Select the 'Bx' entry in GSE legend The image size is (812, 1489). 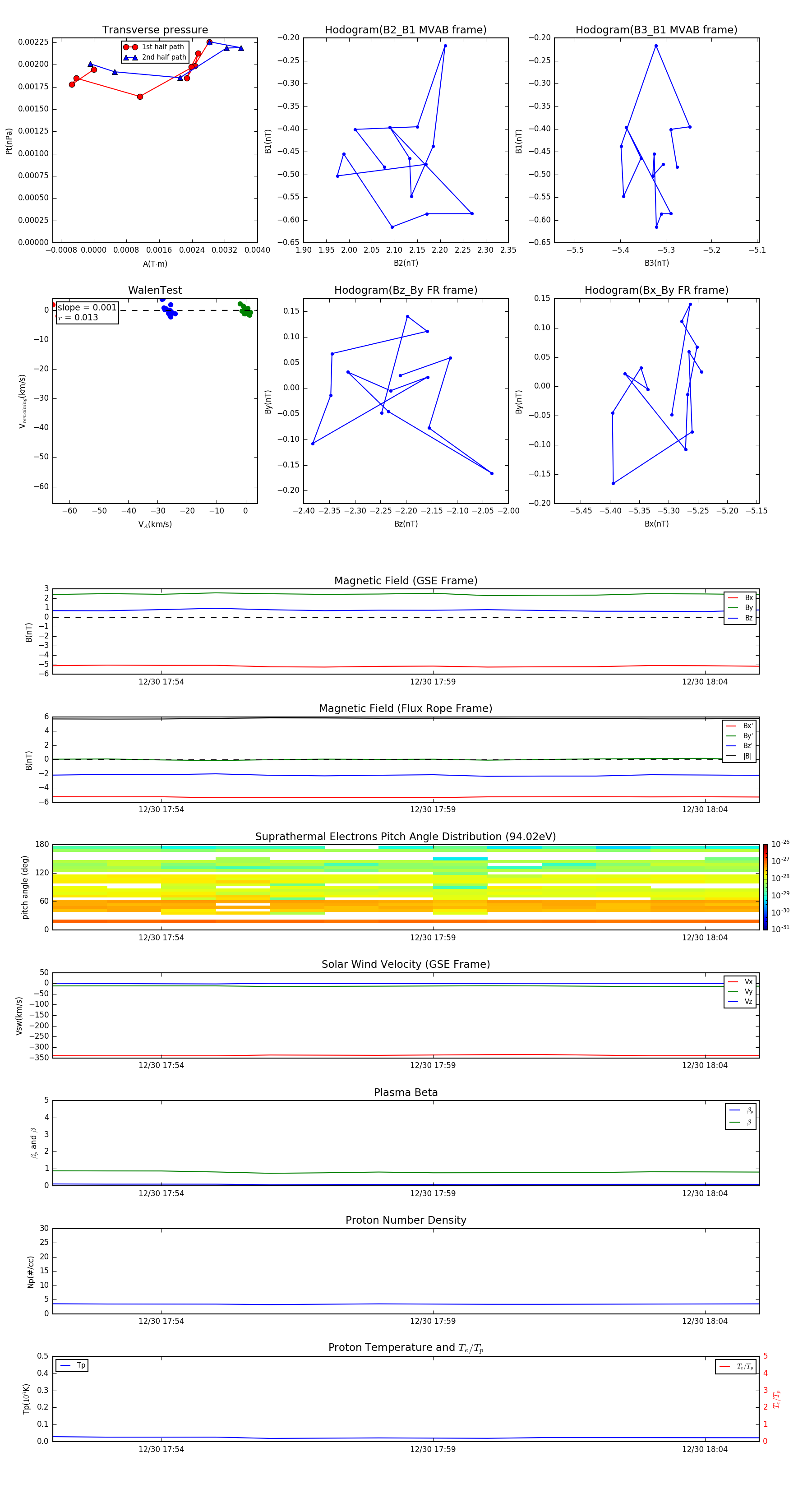[x=740, y=598]
